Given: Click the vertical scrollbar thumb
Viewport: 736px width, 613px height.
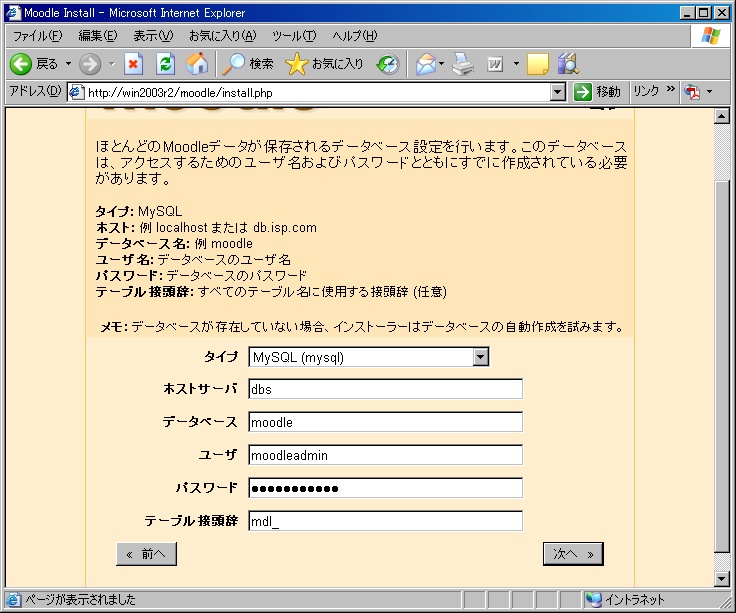Looking at the screenshot, I should 722,366.
